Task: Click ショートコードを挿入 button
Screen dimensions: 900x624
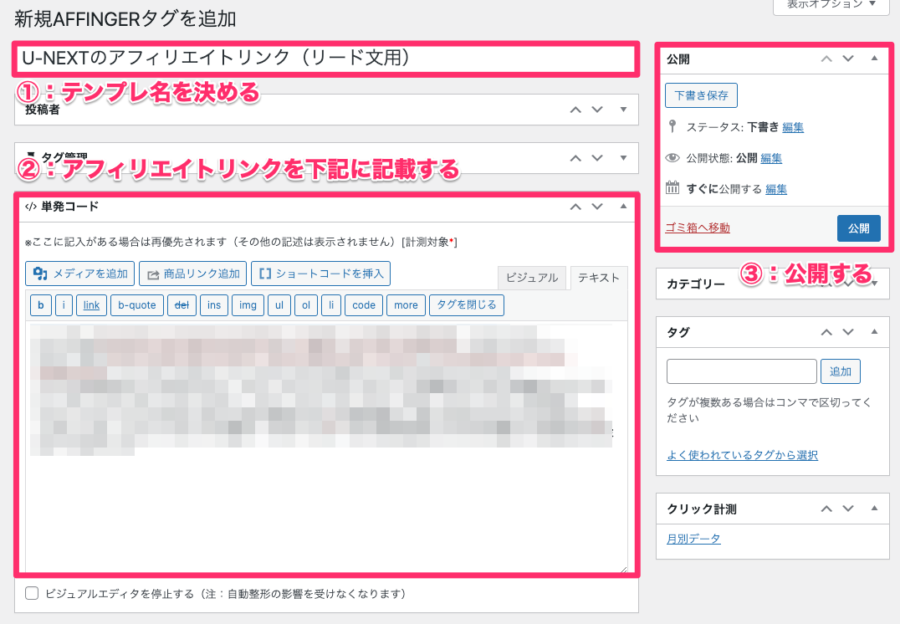Action: tap(321, 274)
